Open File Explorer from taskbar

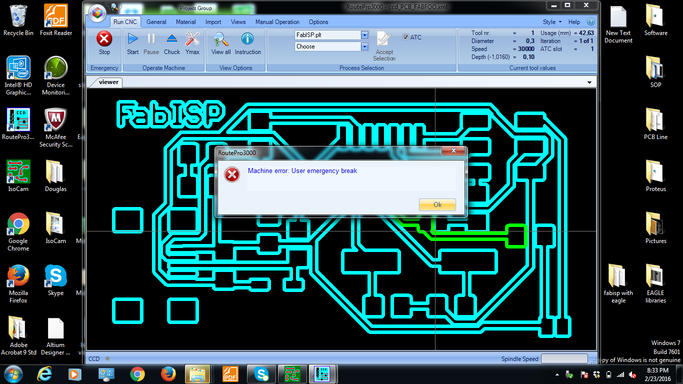coord(197,374)
